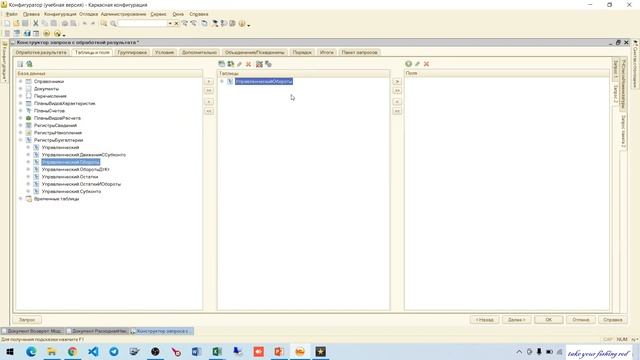Expand the Документы tree node
The height and width of the screenshot is (360, 640).
click(20, 89)
